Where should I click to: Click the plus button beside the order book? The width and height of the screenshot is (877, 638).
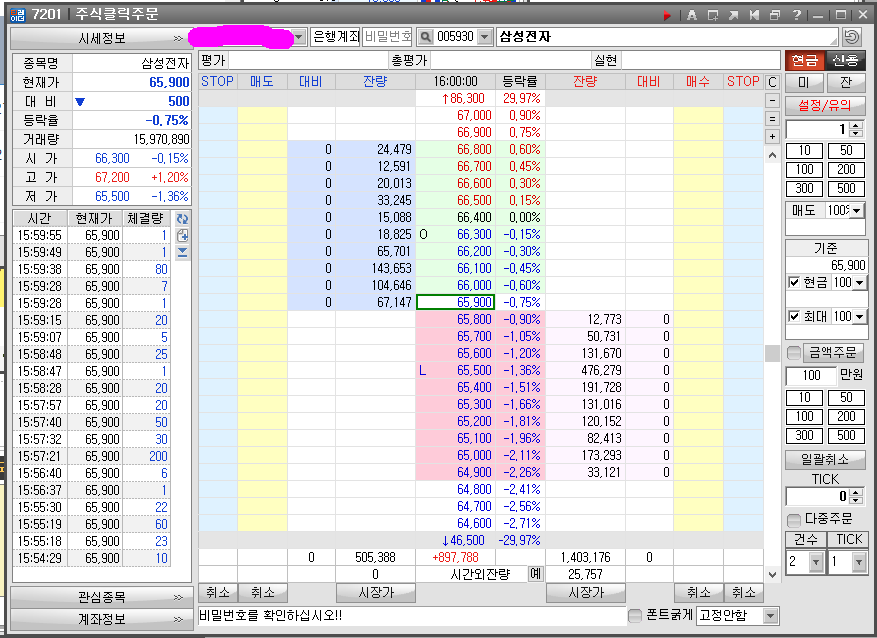(x=772, y=136)
